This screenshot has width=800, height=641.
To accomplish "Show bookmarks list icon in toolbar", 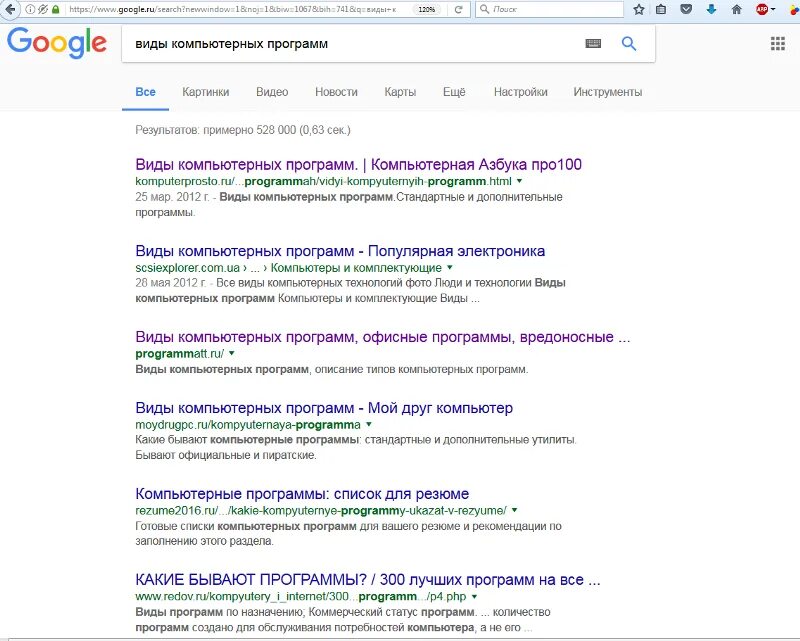I will (x=661, y=9).
